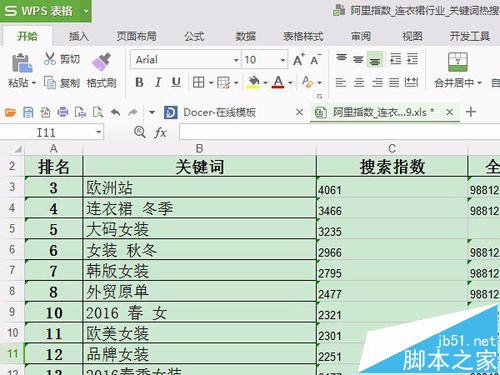Open the Name Box dropdown
Image resolution: width=500 pixels, height=375 pixels.
click(x=99, y=132)
